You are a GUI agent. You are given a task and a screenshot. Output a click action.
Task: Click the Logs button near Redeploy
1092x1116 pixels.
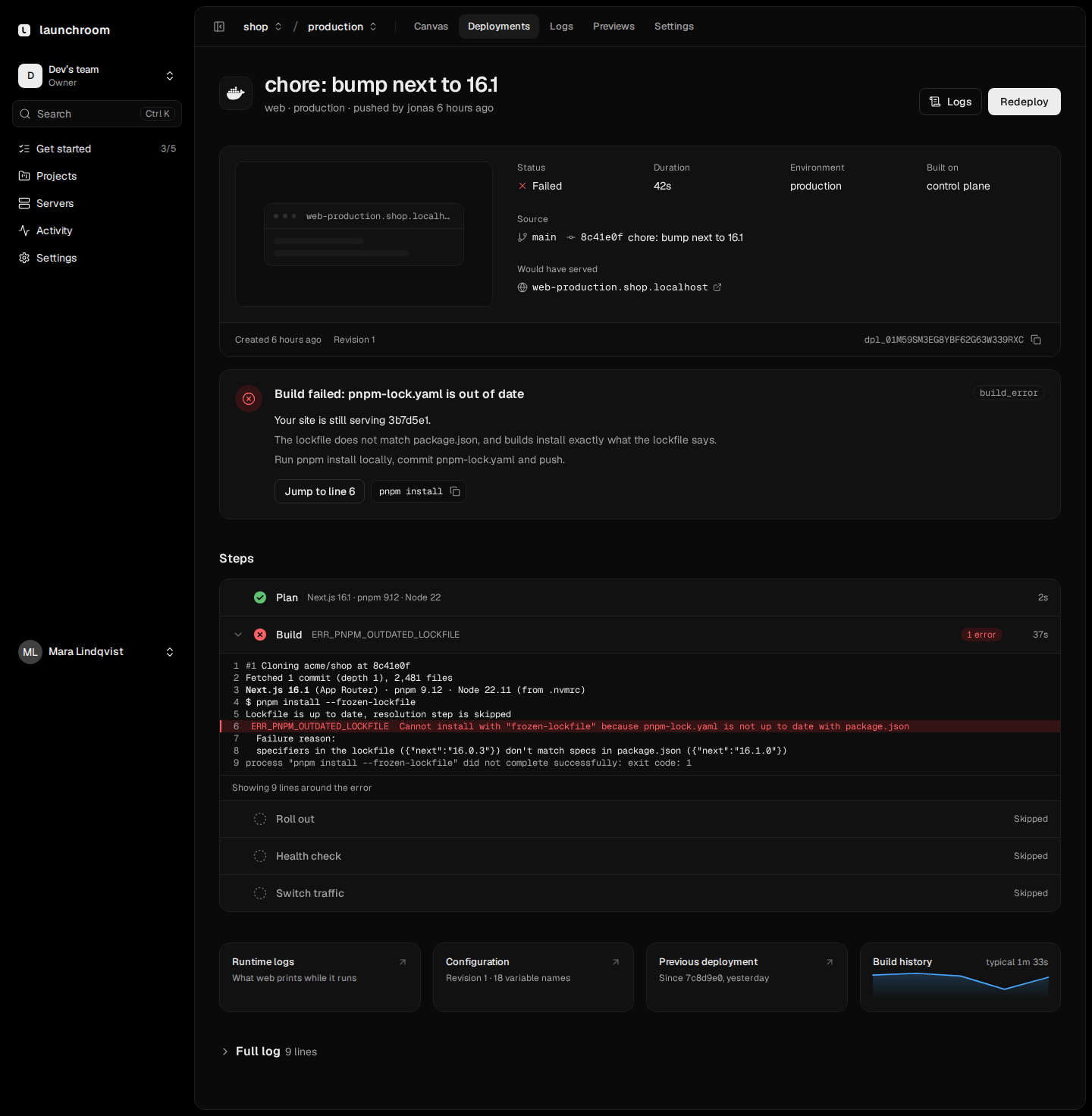[951, 102]
